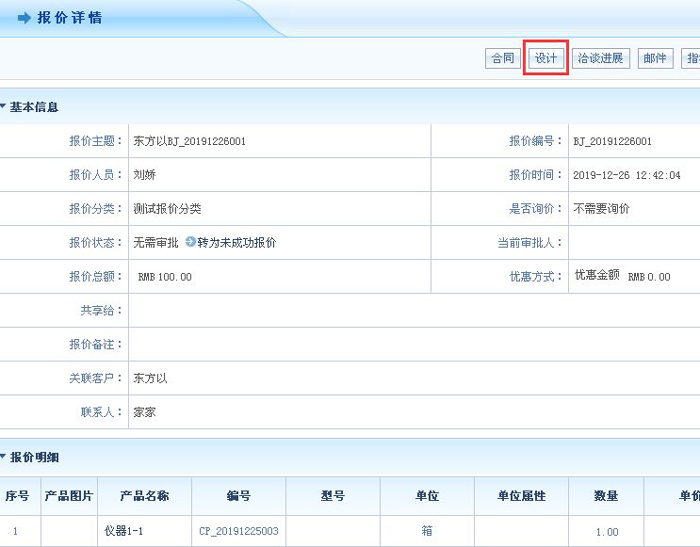The width and height of the screenshot is (700, 547).
Task: Click the quantity value 1.00
Action: [x=606, y=532]
